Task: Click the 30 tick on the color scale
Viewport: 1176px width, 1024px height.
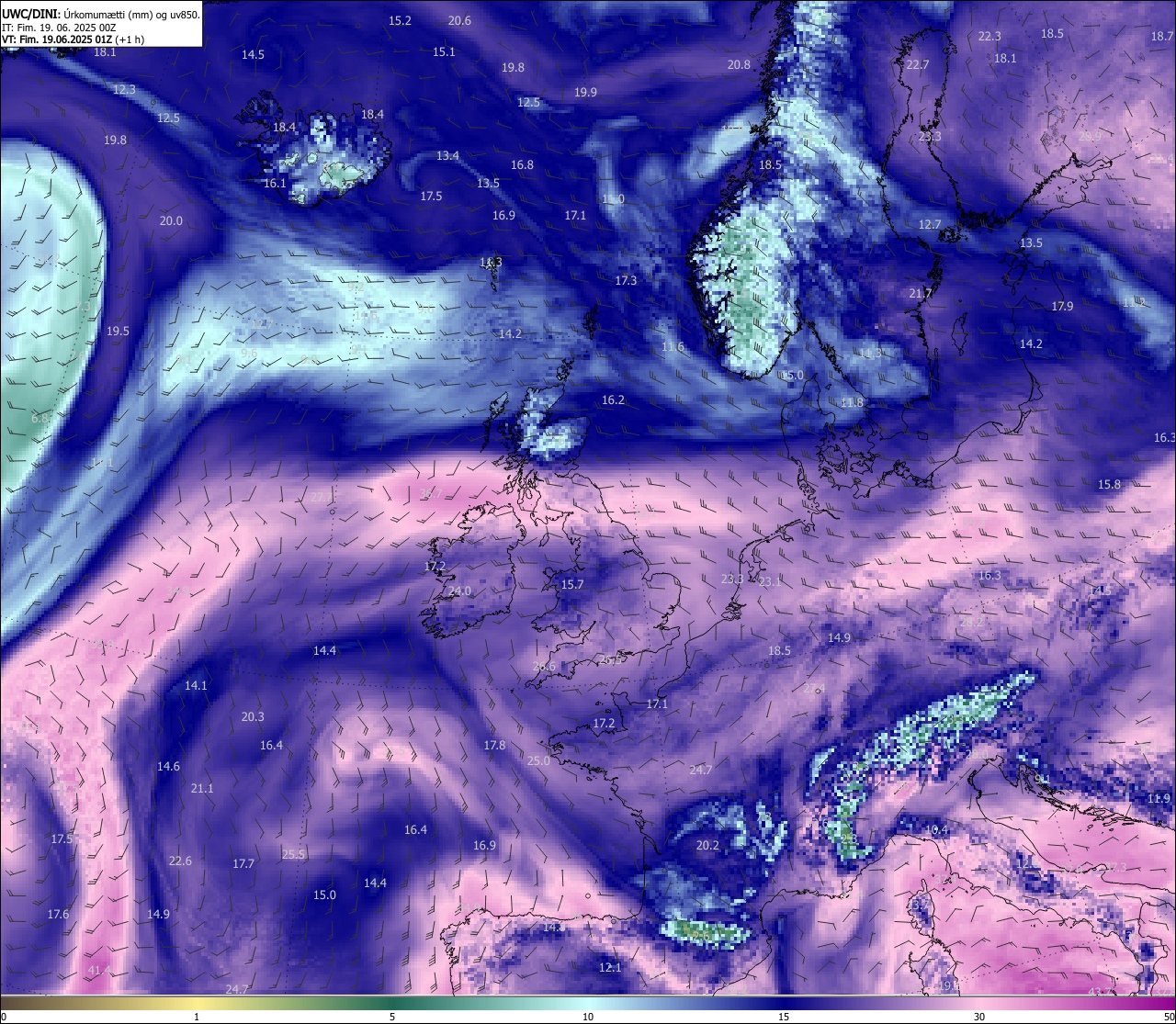Action: pyautogui.click(x=979, y=1017)
